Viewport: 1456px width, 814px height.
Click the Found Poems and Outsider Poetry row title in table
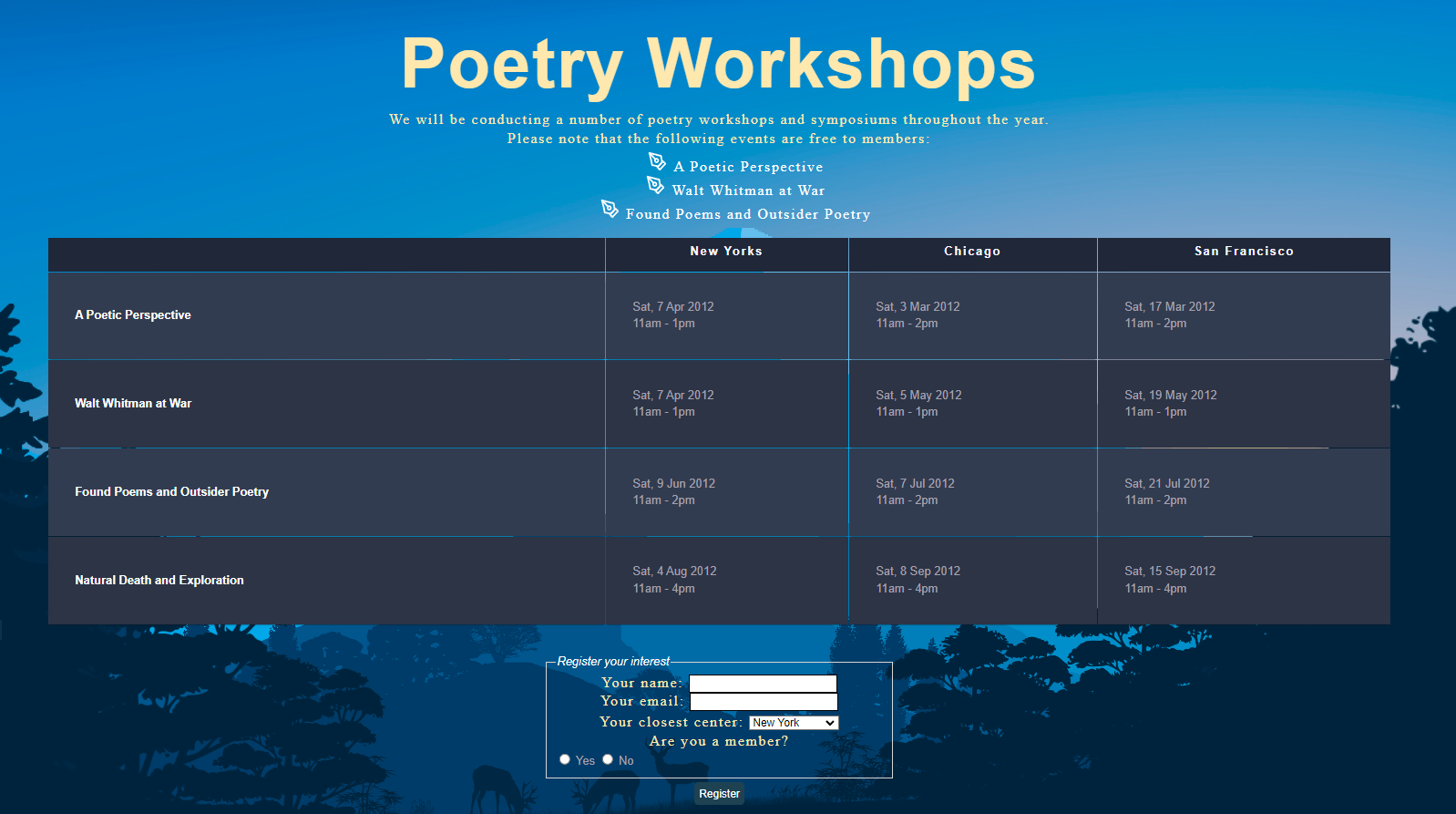171,492
